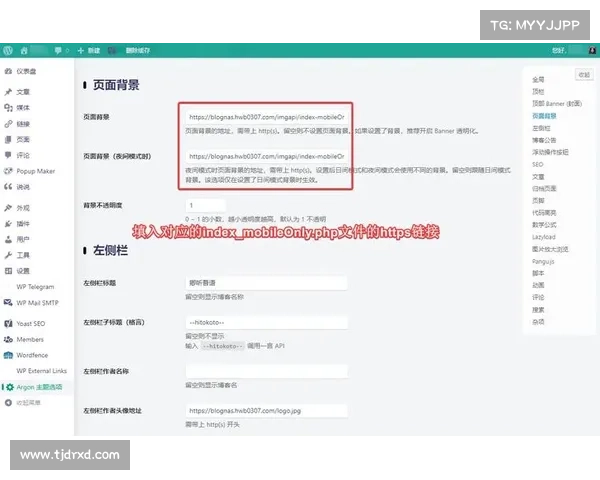Jump to 数学公式 section in outline
This screenshot has width=600, height=480.
point(544,225)
